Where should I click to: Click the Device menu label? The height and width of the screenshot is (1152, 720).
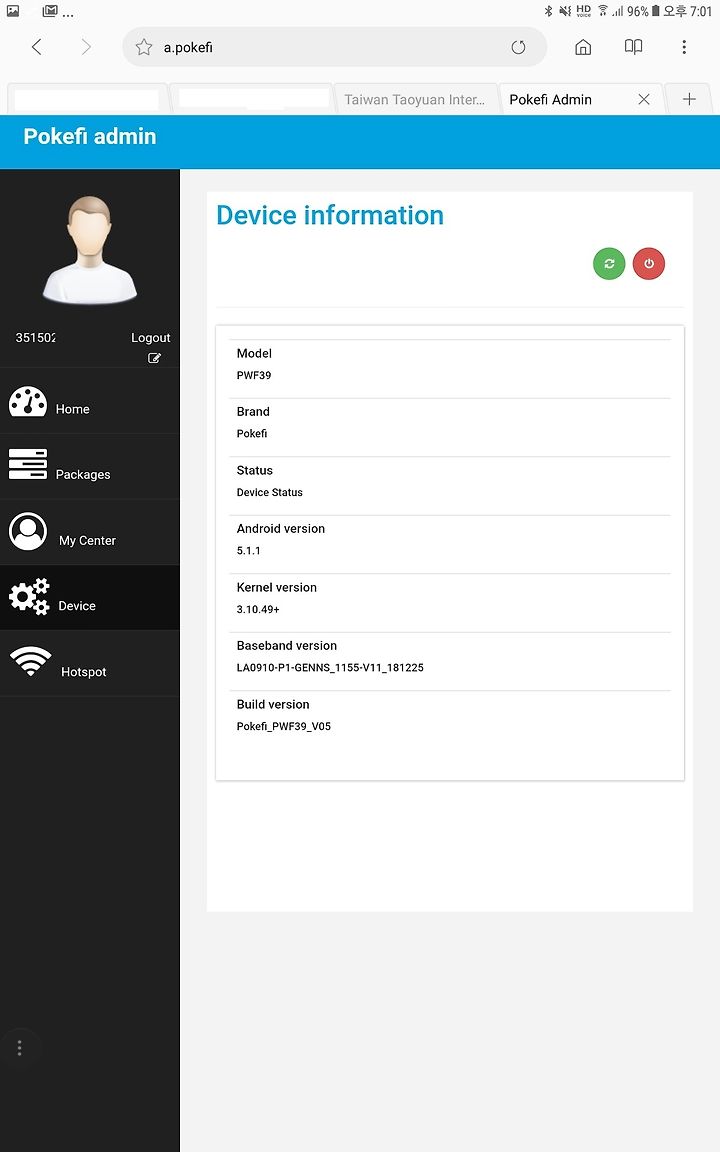coord(77,605)
